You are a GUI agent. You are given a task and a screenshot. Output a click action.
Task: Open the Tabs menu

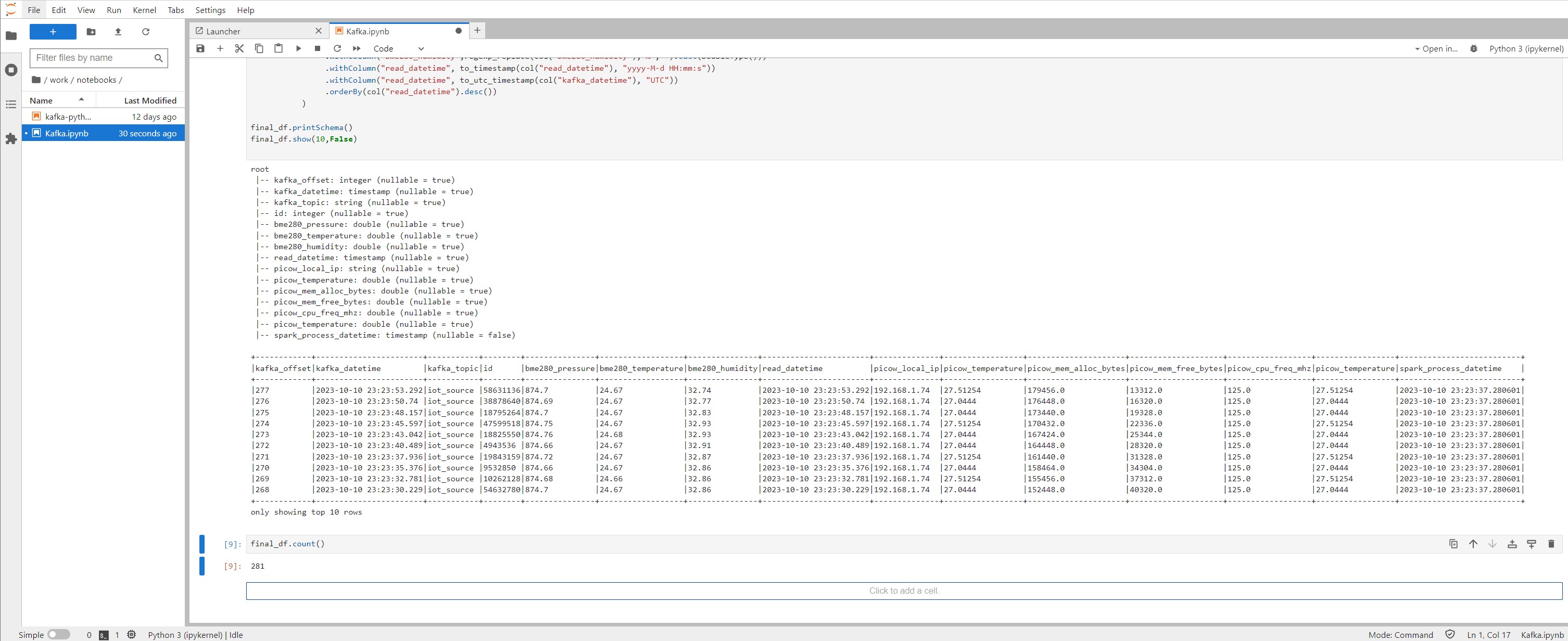tap(176, 10)
